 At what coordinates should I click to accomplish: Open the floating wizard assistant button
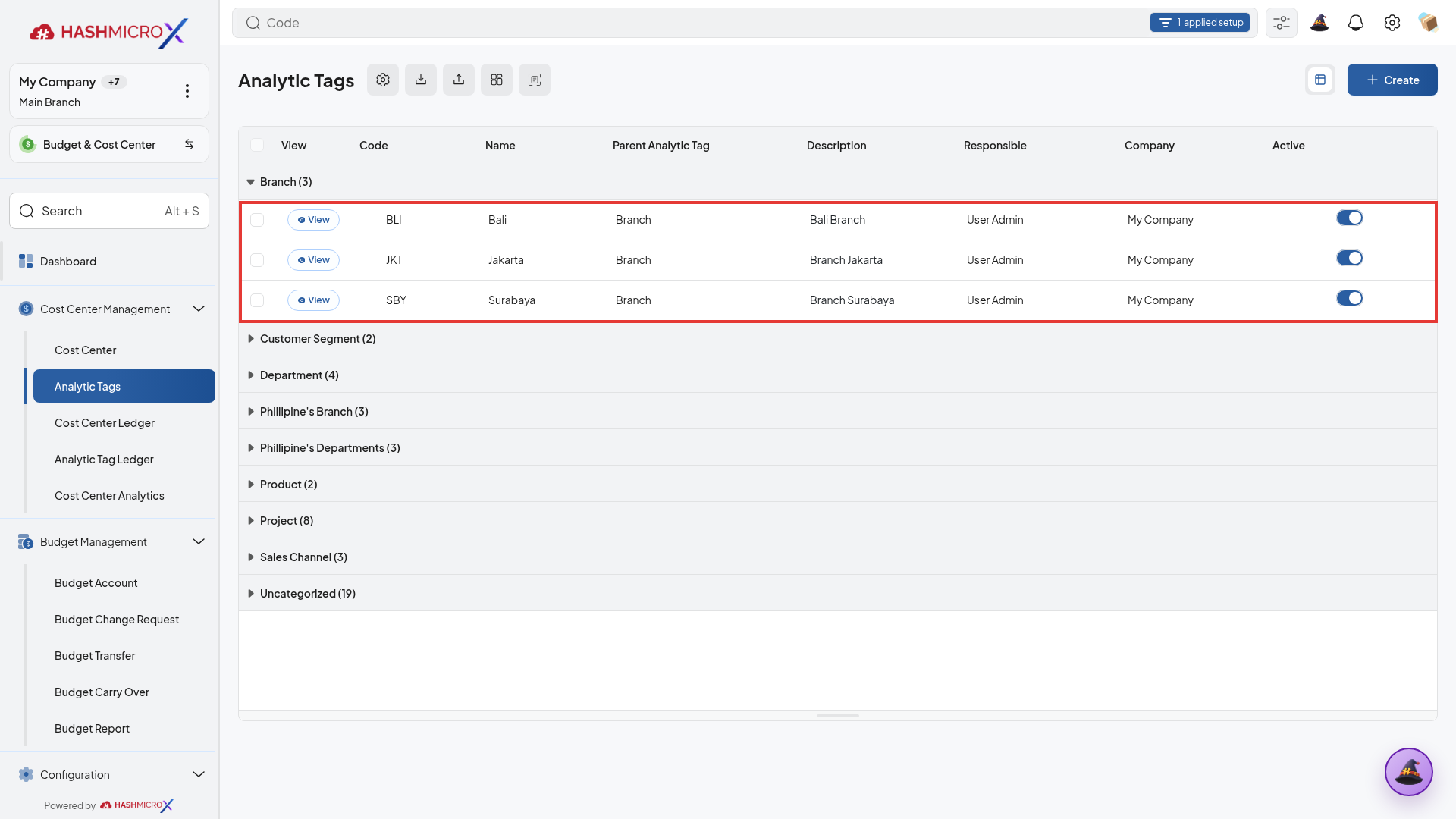click(1409, 772)
